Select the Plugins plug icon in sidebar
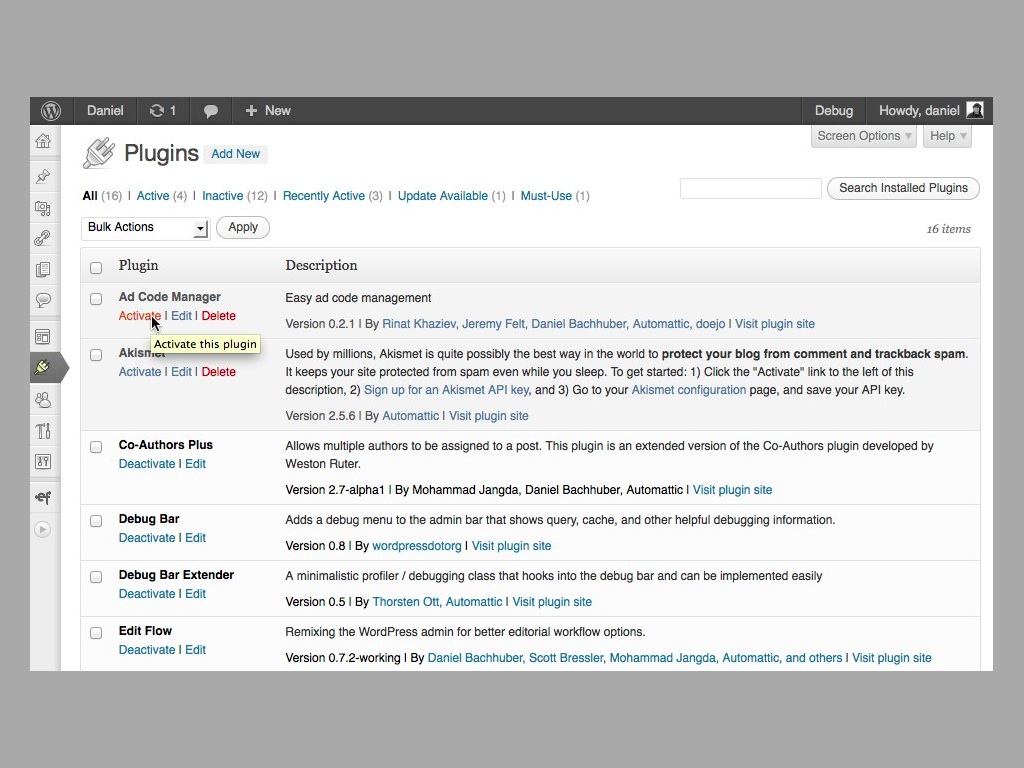 (x=43, y=367)
